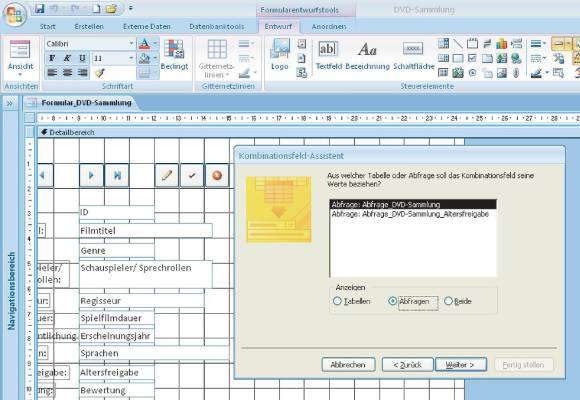This screenshot has height=400, width=580.
Task: Click the Abbrechen button
Action: [x=348, y=365]
